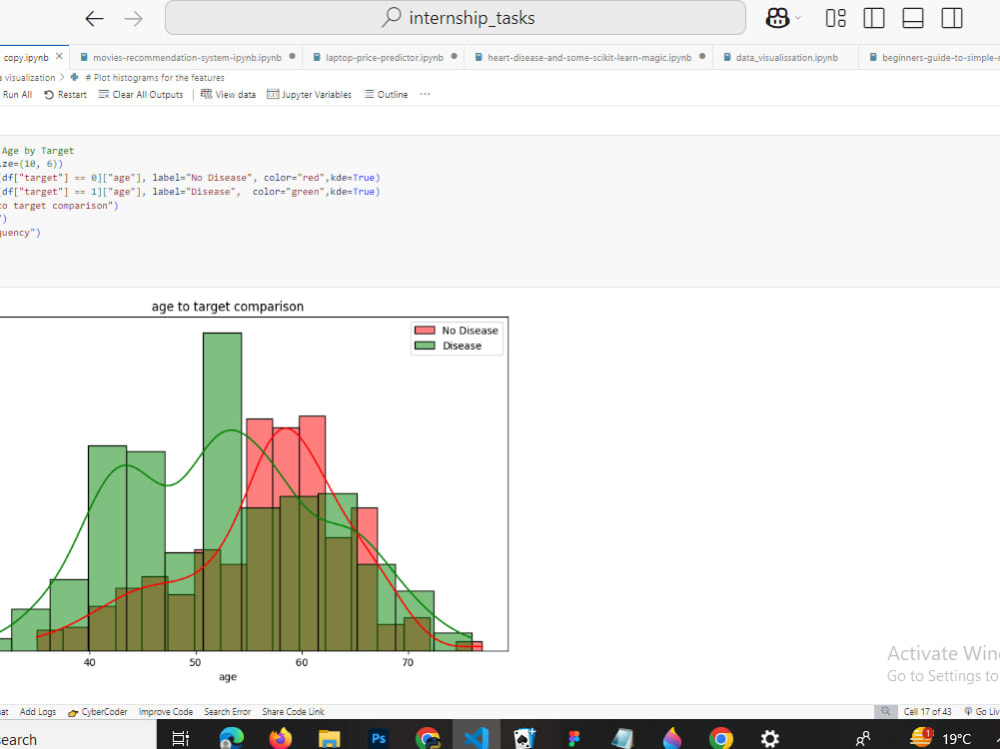Click the No Disease red legend swatch
Screen dimensions: 1000x749
[x=425, y=330]
